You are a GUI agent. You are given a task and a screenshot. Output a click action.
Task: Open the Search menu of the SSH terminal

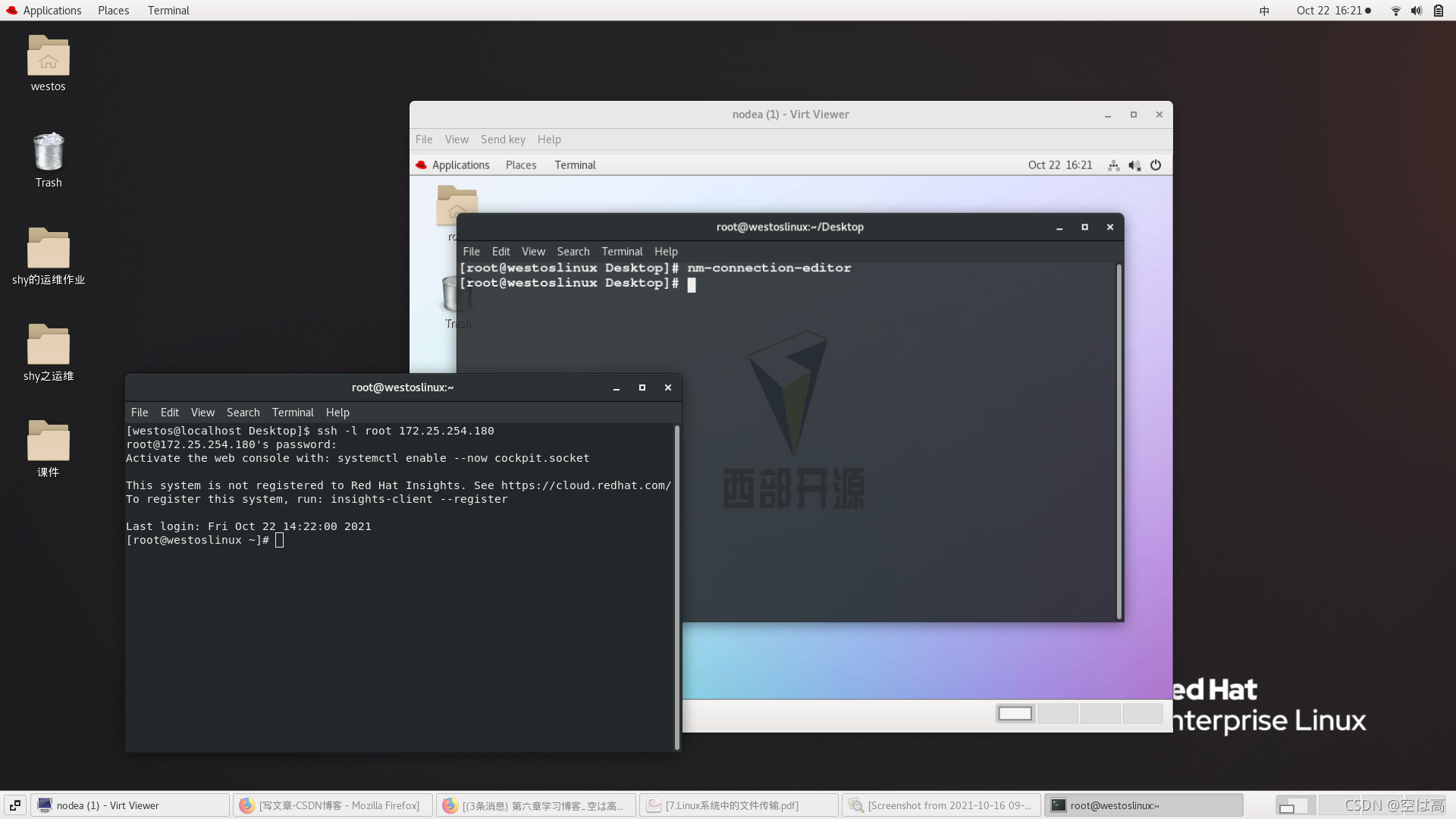[x=243, y=413]
